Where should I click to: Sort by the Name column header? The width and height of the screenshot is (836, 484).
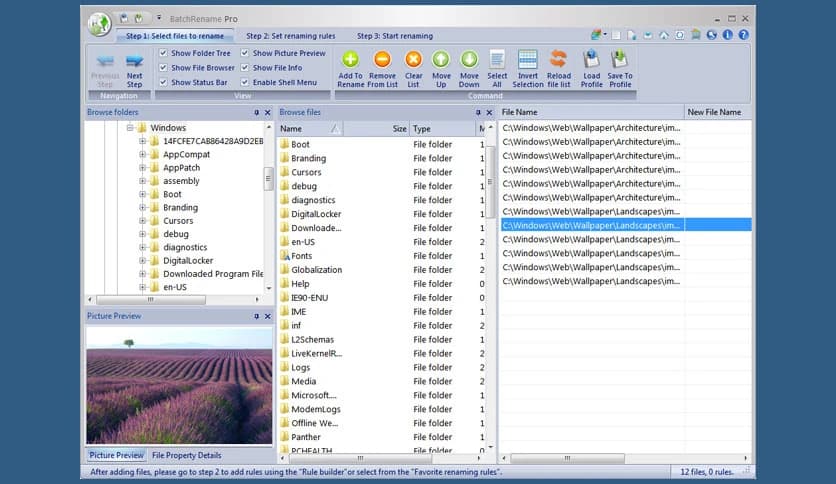pos(310,128)
